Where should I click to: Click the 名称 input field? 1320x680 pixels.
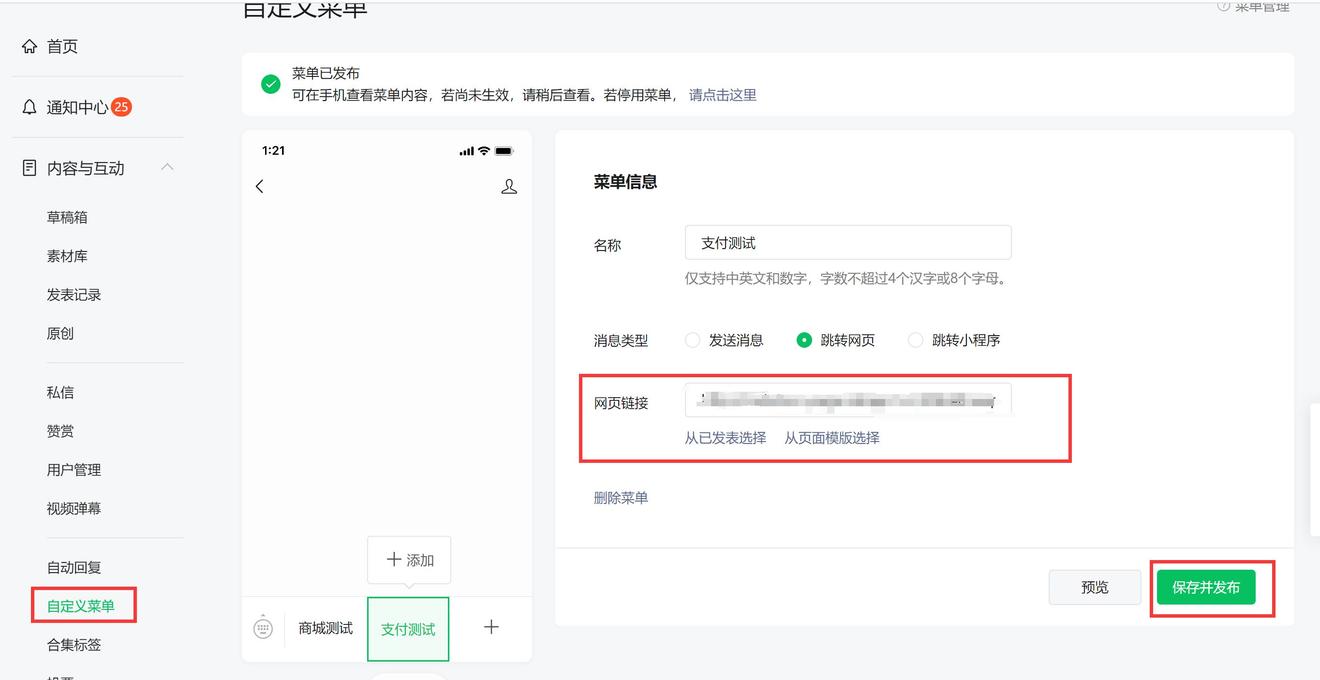tap(848, 243)
